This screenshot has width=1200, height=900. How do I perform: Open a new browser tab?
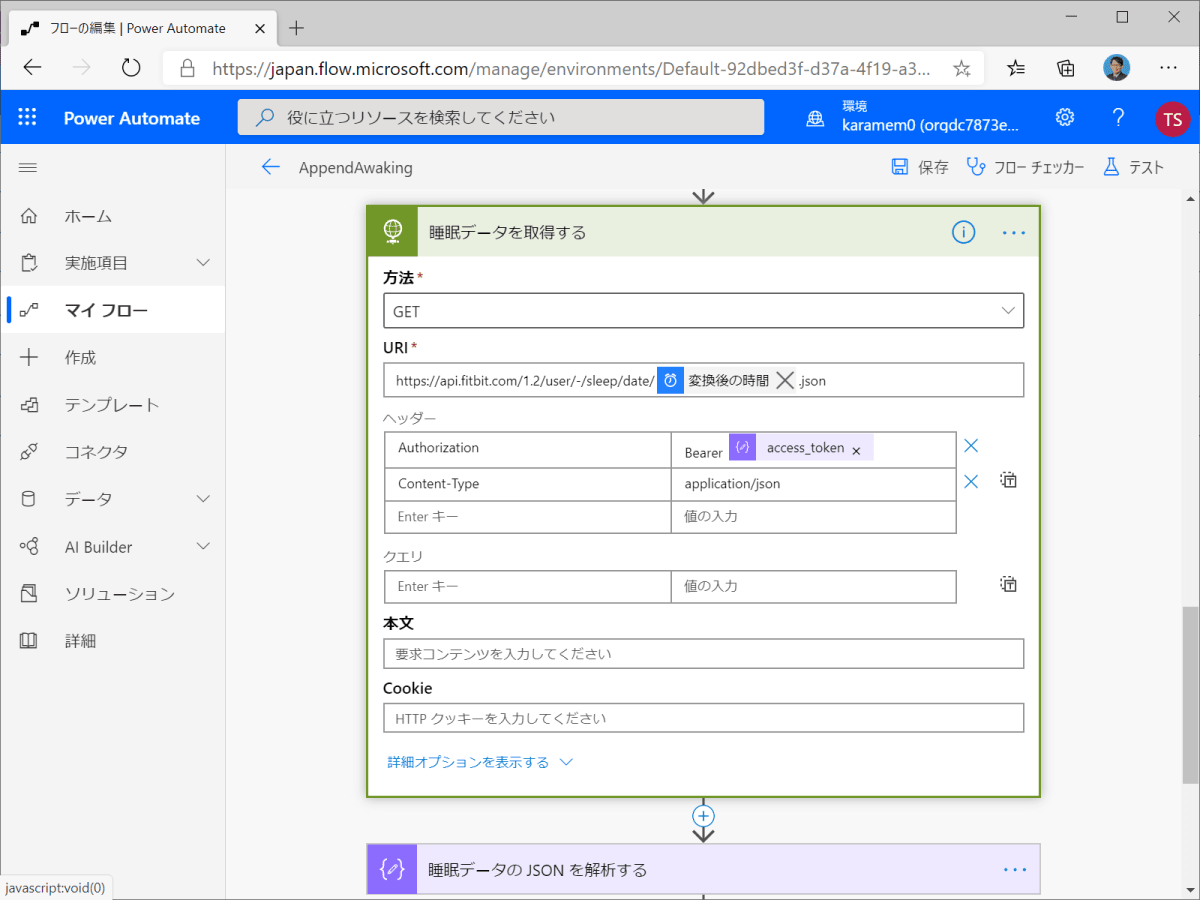point(296,27)
